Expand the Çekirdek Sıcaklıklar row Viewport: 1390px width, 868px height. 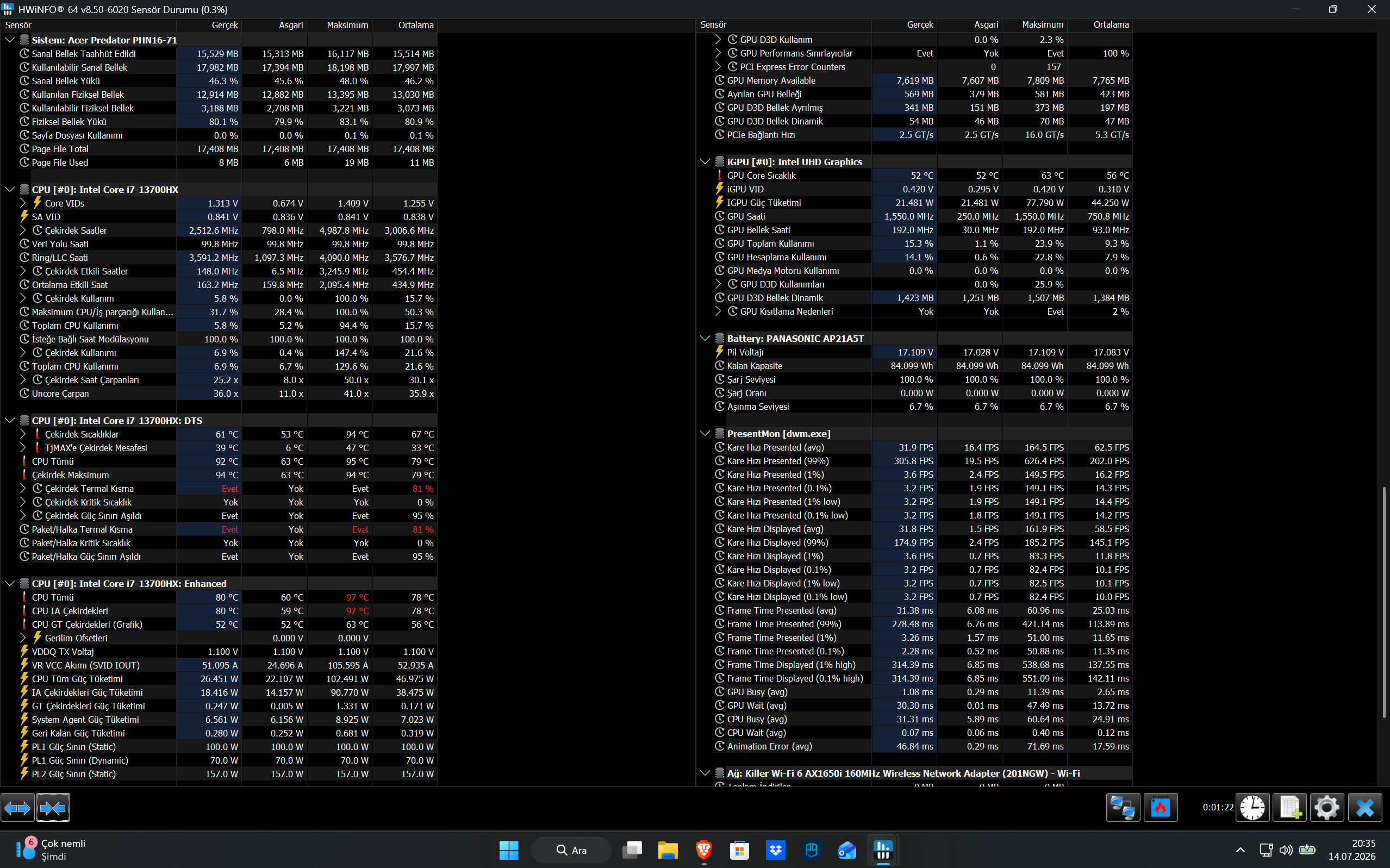(x=23, y=435)
